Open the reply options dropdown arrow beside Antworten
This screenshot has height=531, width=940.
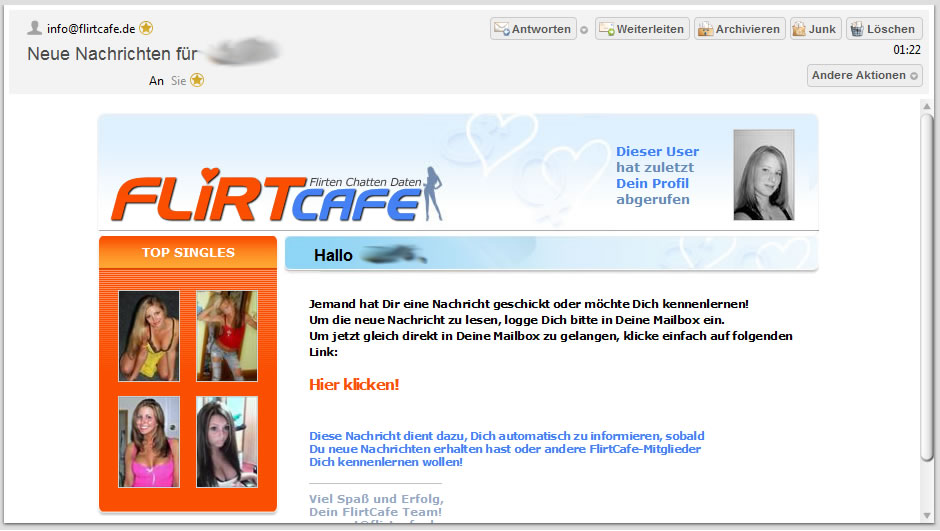(x=584, y=29)
